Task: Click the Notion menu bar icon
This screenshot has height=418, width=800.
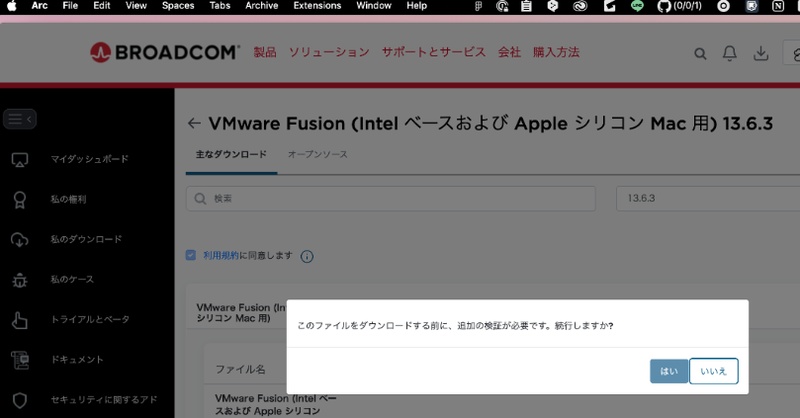Action: pyautogui.click(x=778, y=6)
